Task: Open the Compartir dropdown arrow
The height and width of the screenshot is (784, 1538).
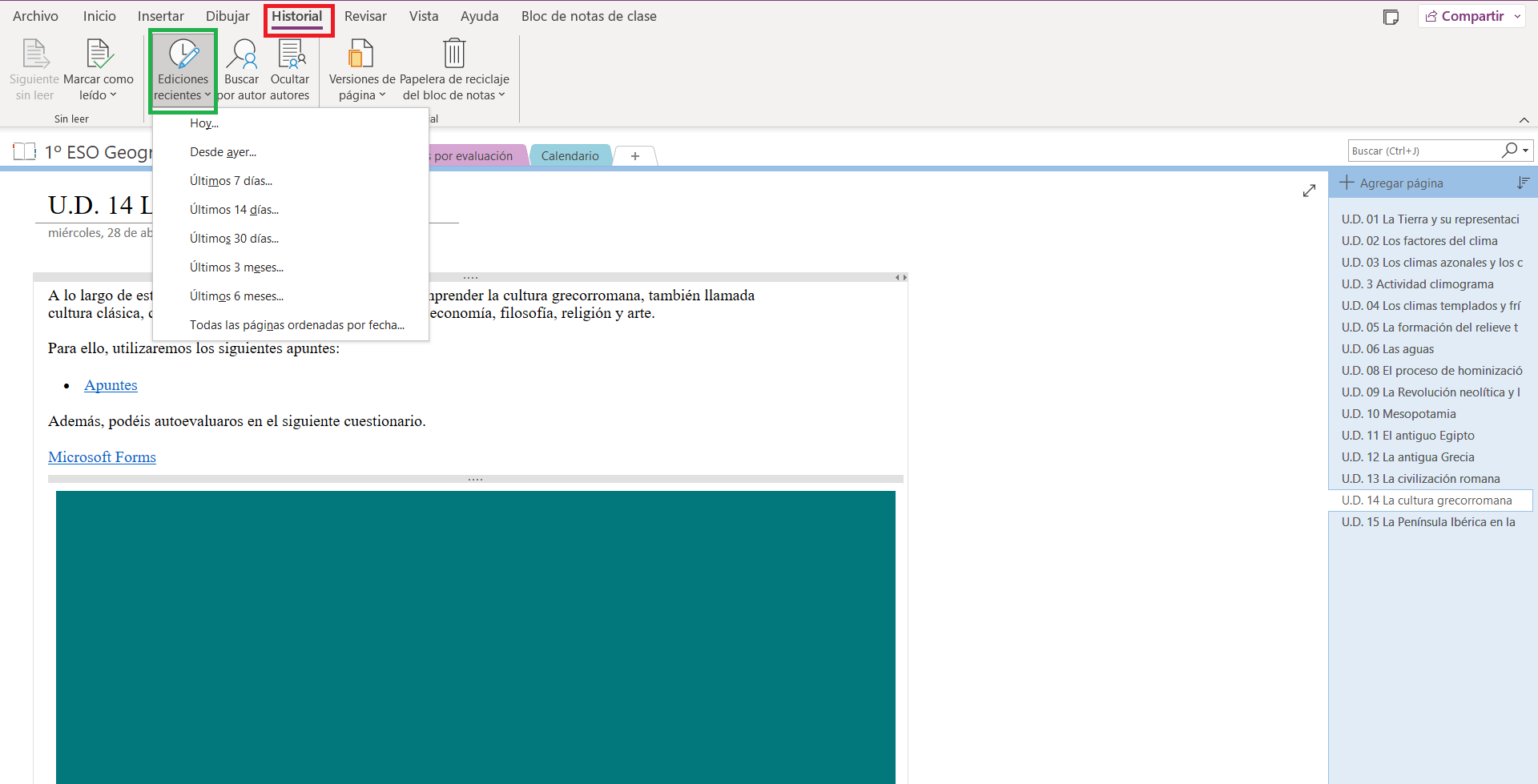Action: (x=1517, y=17)
